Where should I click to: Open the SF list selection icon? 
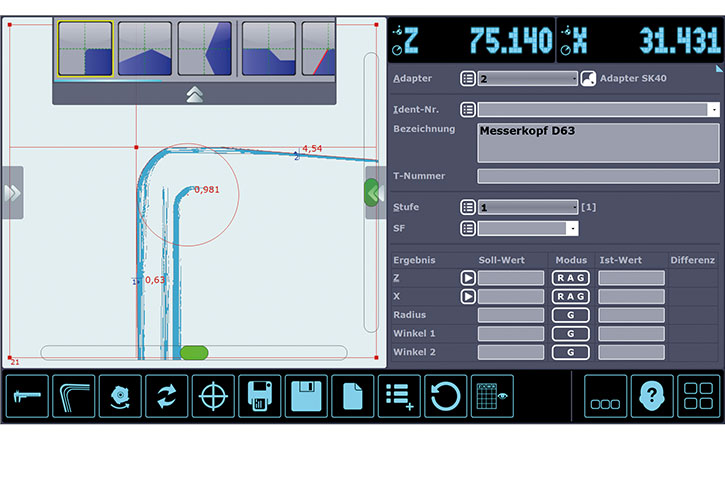[468, 228]
